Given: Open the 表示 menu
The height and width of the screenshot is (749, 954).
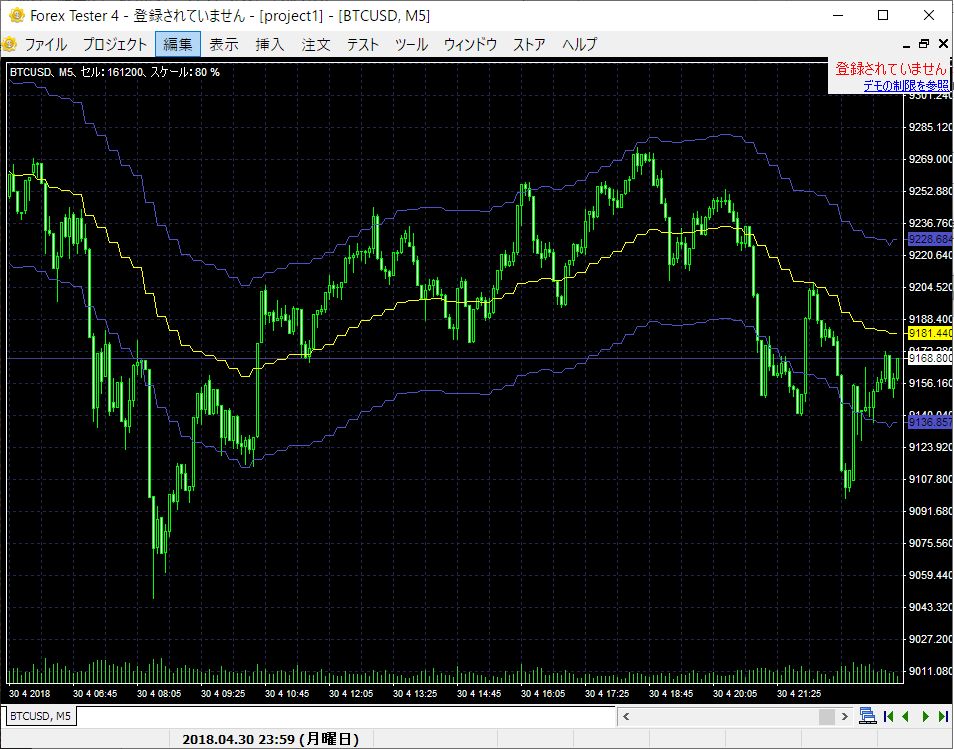Looking at the screenshot, I should click(224, 44).
